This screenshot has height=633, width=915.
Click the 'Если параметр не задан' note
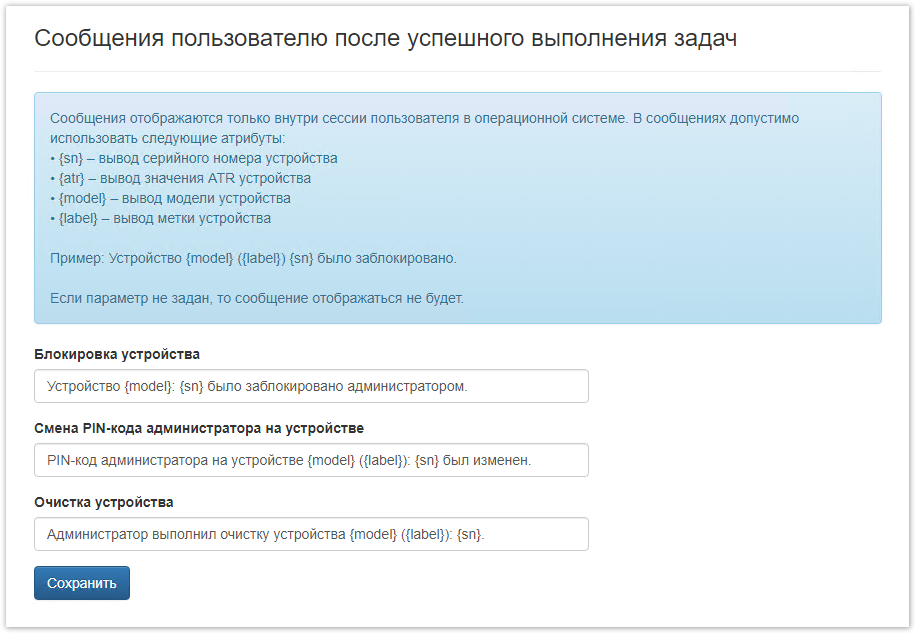coord(257,298)
